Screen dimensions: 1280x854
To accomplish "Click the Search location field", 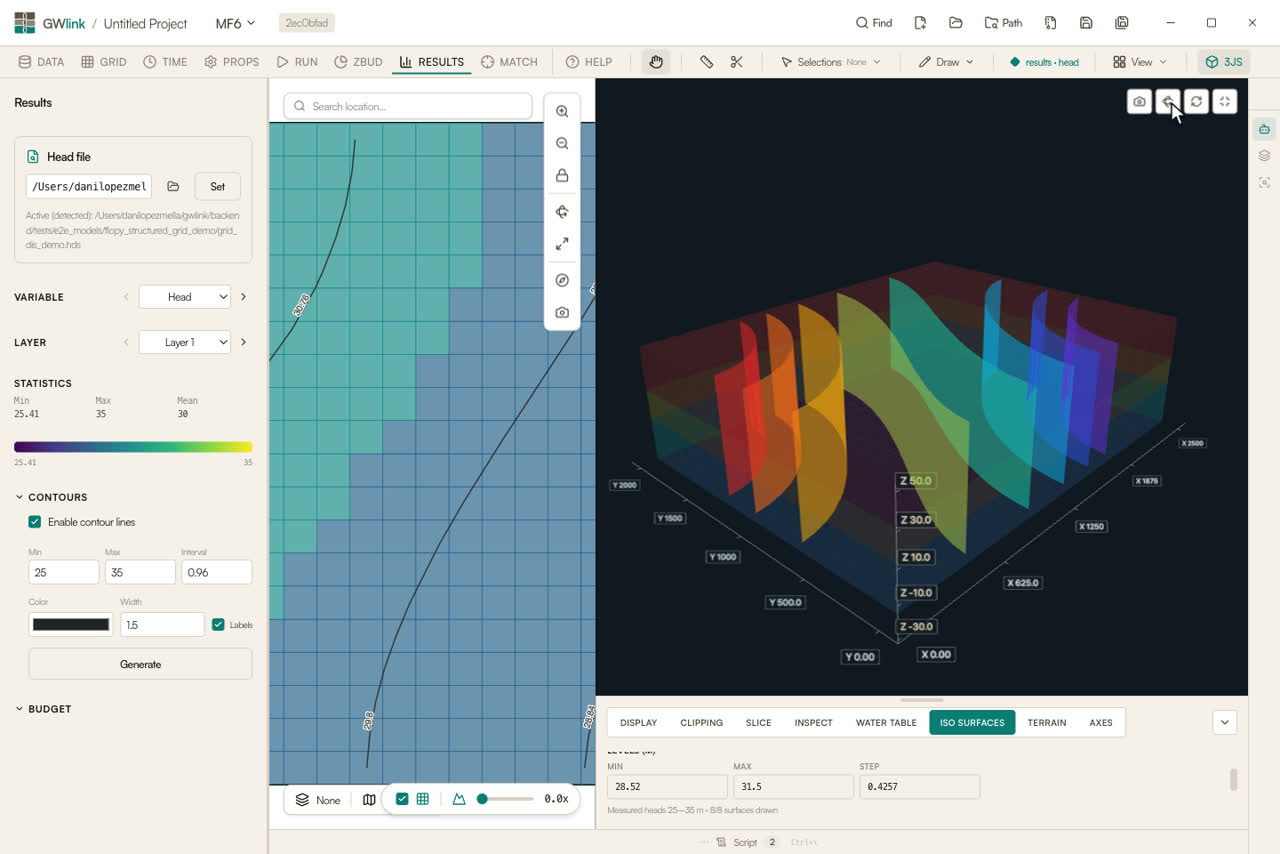I will (408, 106).
